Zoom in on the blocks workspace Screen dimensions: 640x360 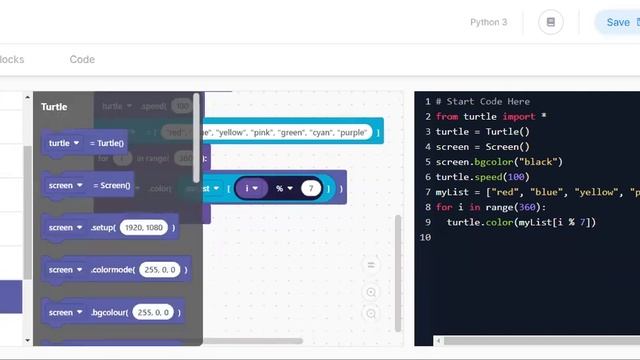tap(371, 292)
